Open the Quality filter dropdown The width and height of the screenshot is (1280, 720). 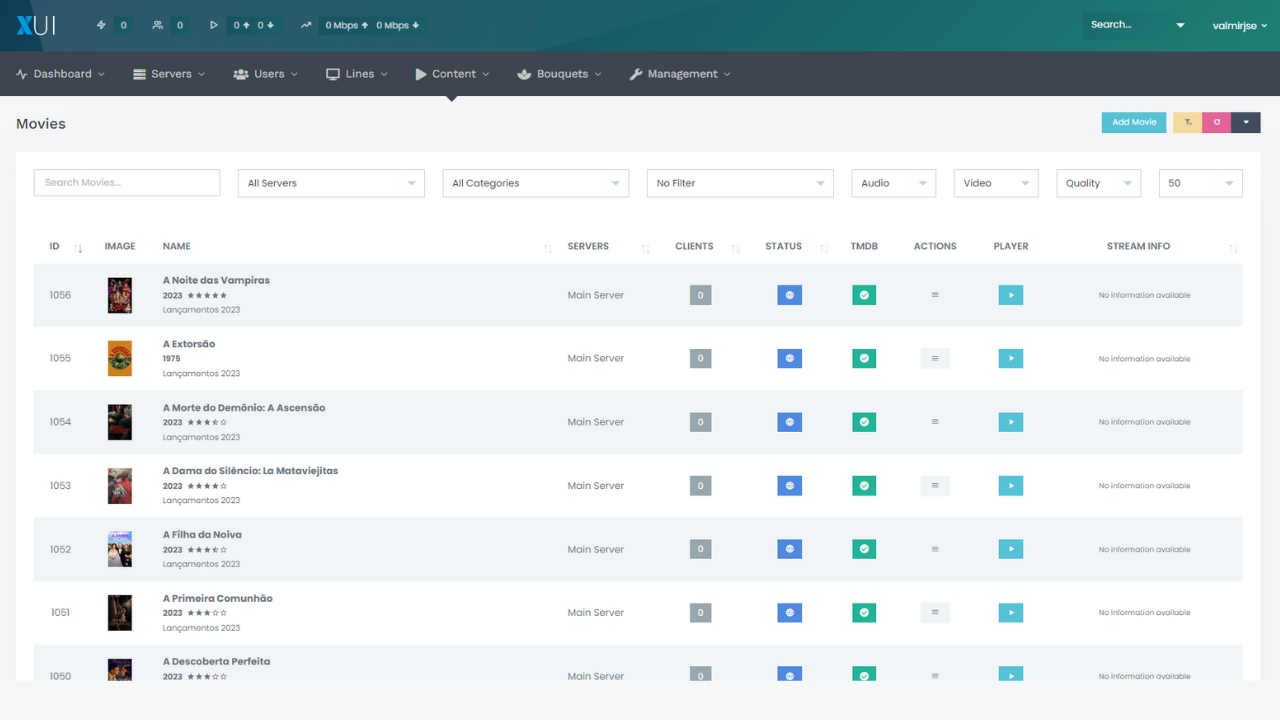[x=1099, y=183]
